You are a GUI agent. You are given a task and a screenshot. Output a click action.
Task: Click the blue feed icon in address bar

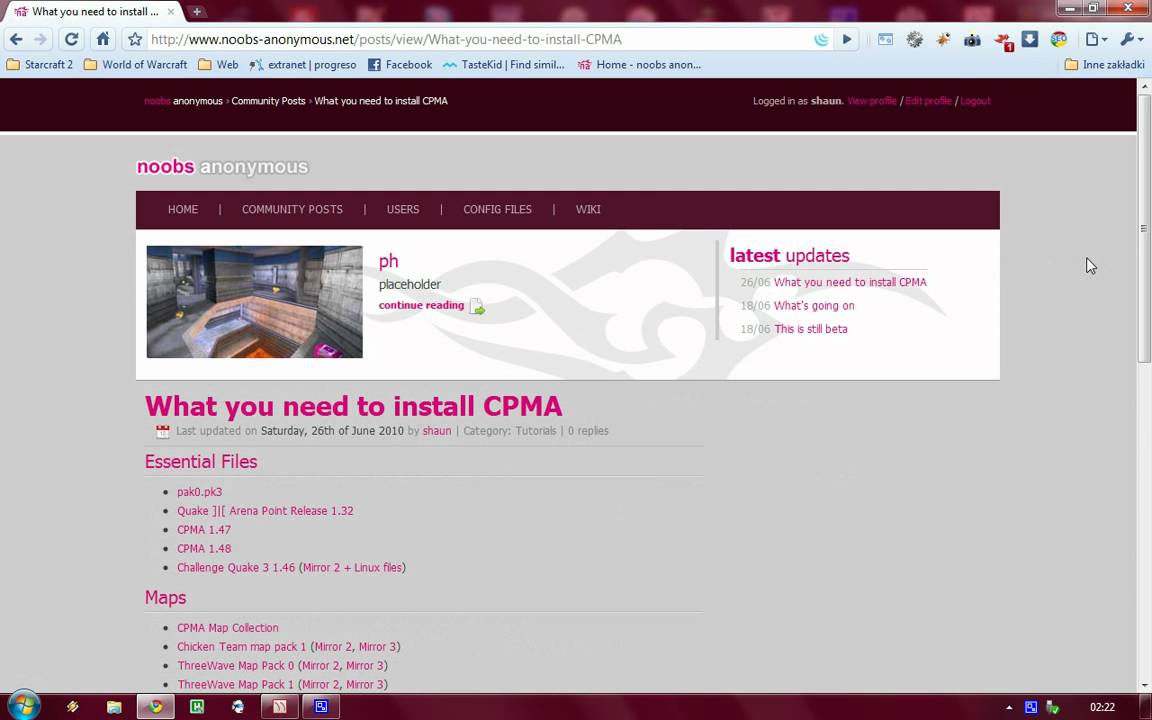coord(821,40)
